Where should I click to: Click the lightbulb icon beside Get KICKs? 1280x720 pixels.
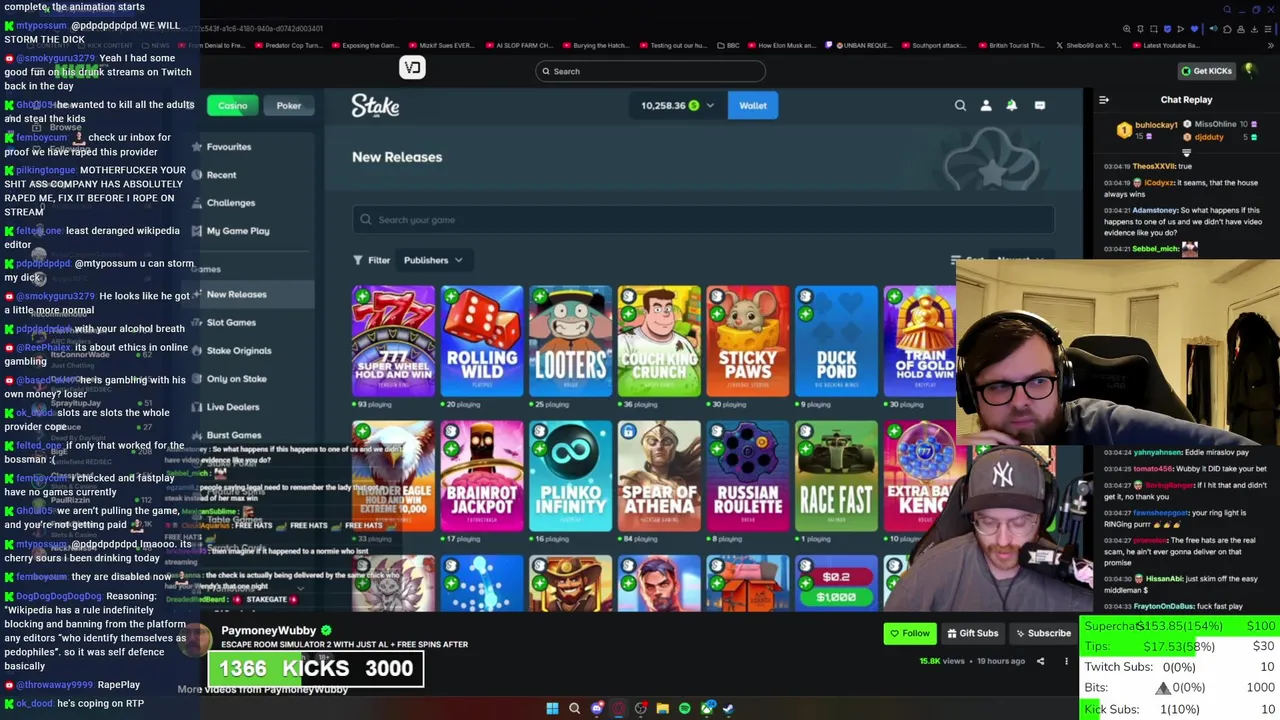1249,70
